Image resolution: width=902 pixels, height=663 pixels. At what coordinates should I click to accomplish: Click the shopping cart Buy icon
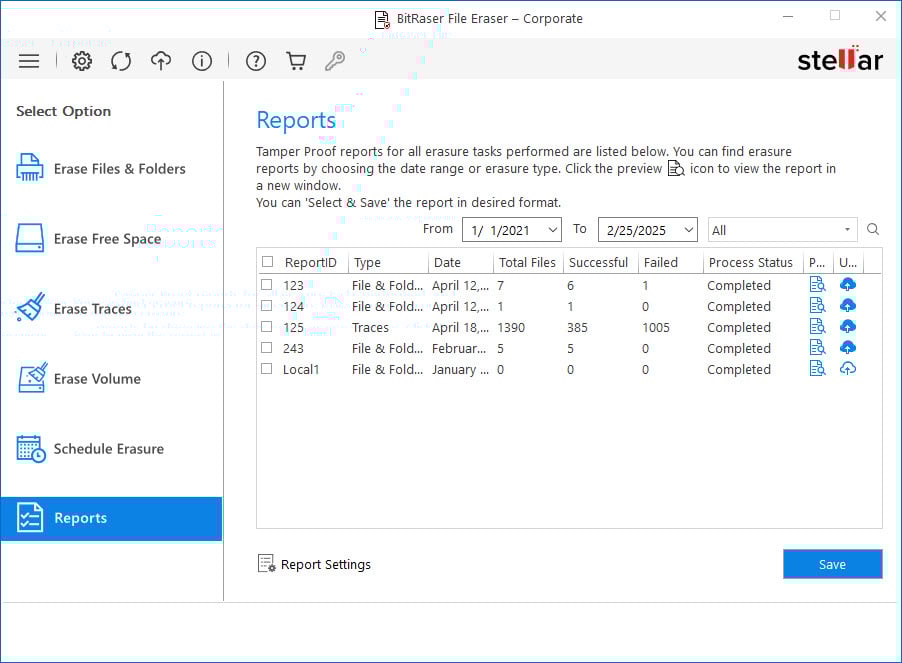tap(296, 61)
